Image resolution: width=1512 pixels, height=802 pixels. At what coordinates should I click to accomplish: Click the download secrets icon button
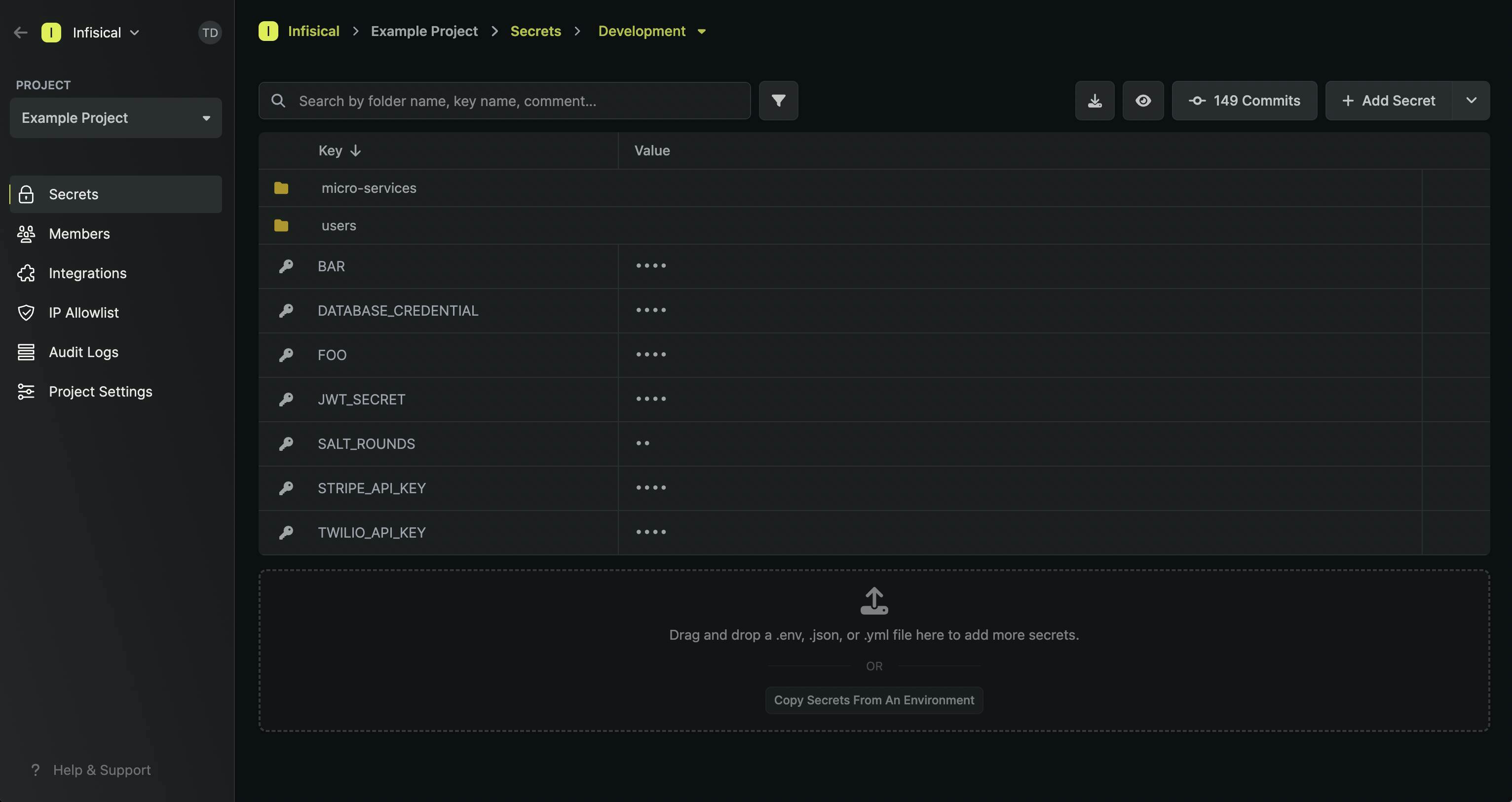1095,101
